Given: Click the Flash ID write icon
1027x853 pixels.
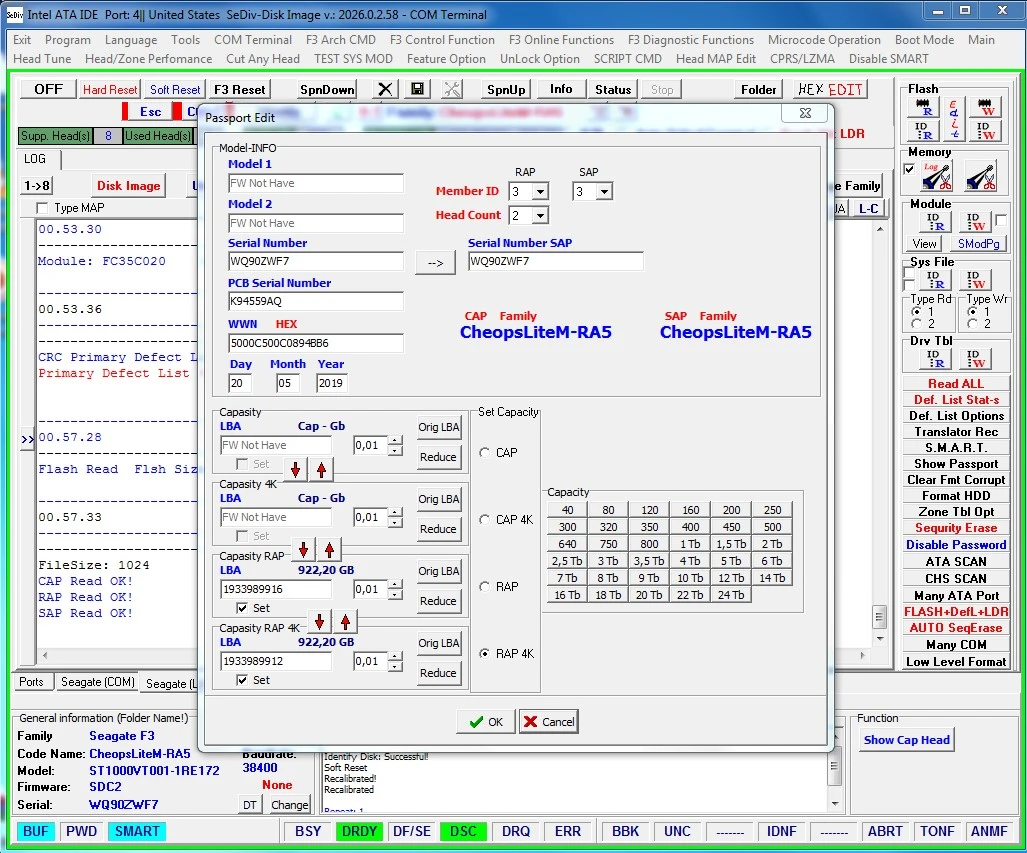Looking at the screenshot, I should pos(986,130).
